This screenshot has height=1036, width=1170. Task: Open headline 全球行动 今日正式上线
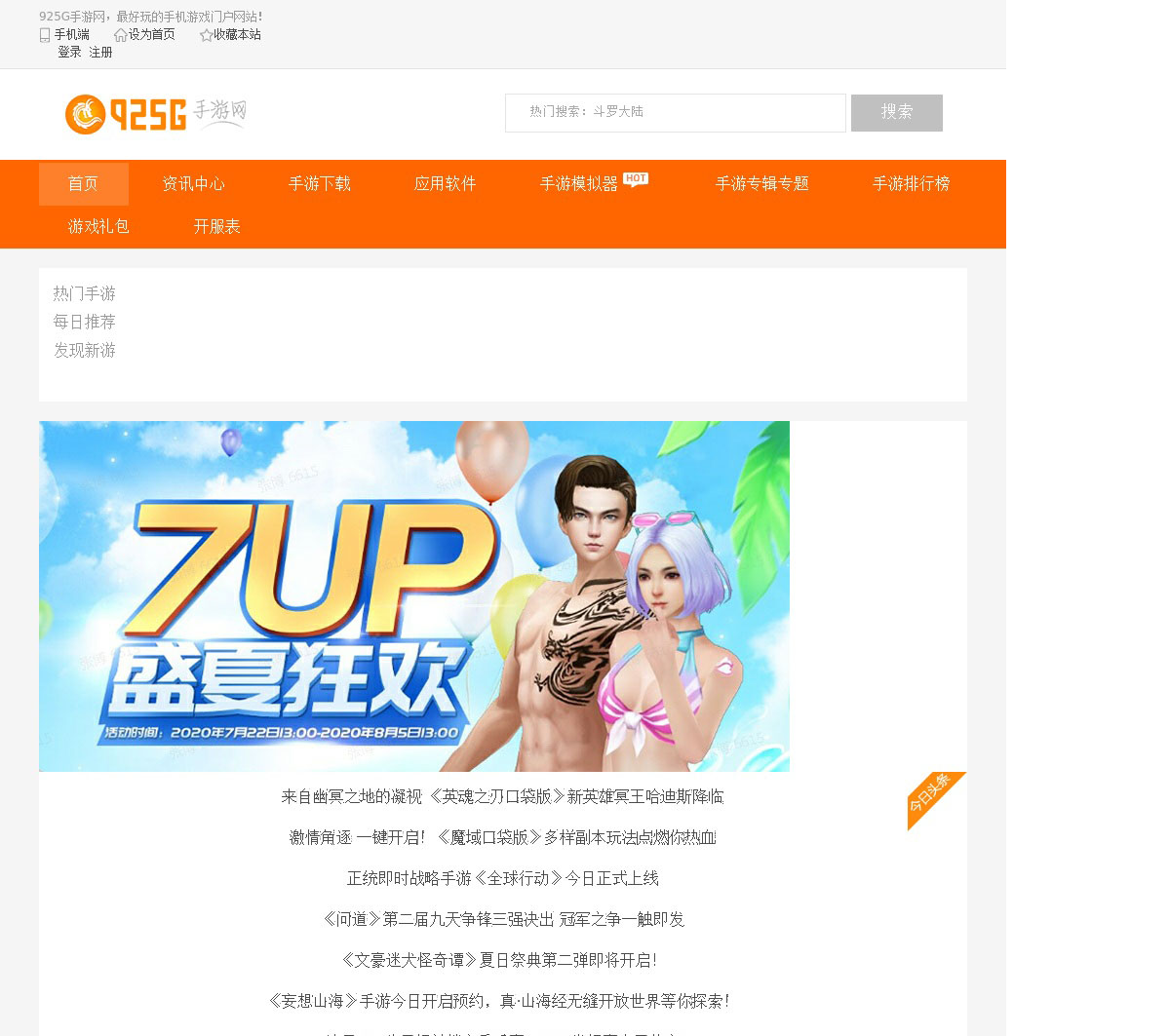(x=502, y=879)
